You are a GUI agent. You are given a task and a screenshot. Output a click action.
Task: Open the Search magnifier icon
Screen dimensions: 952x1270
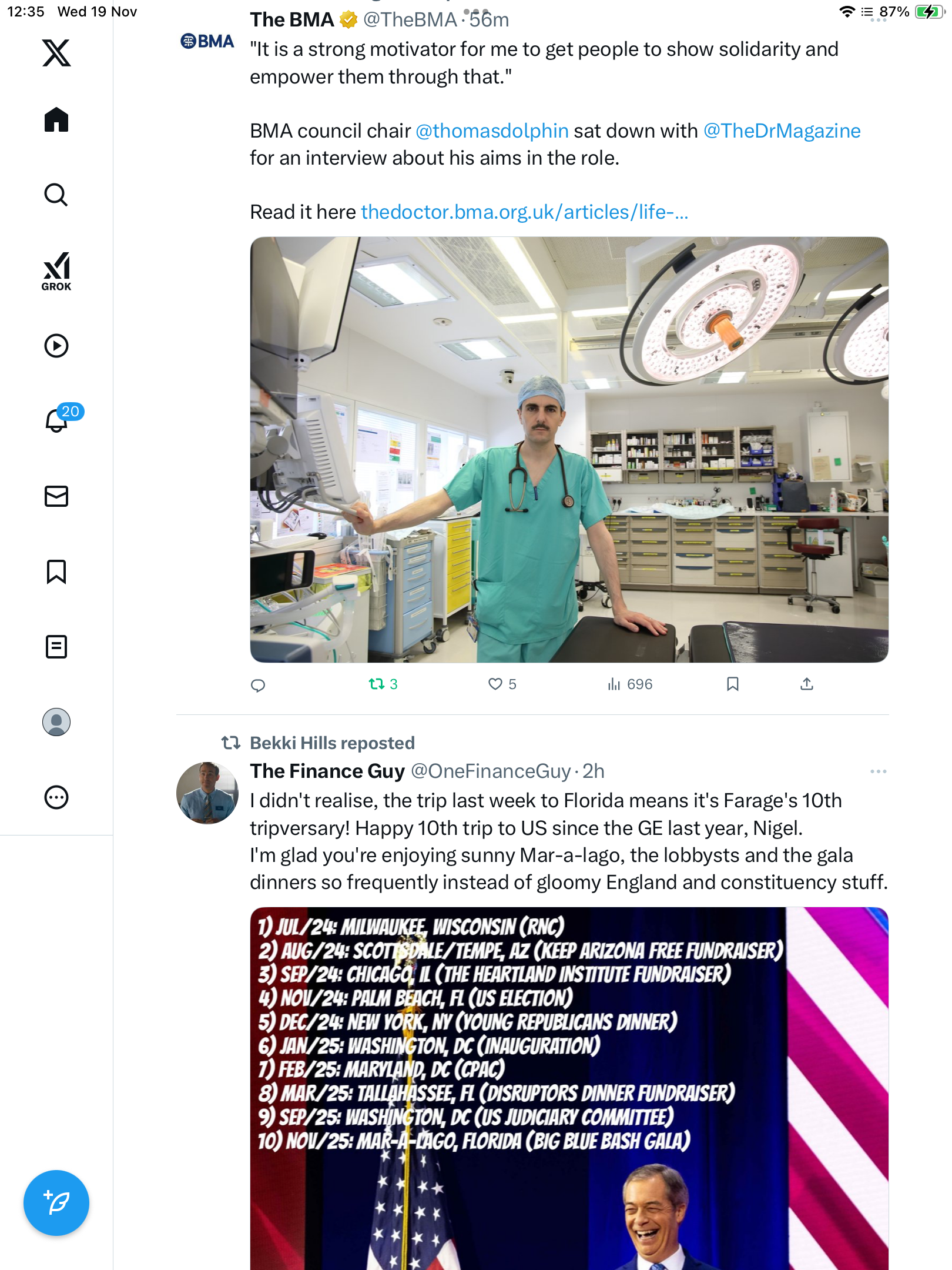[x=56, y=195]
